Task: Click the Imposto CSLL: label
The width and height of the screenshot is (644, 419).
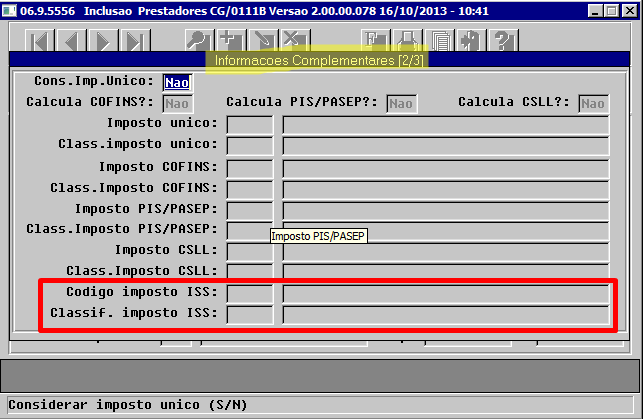Action: pyautogui.click(x=166, y=250)
